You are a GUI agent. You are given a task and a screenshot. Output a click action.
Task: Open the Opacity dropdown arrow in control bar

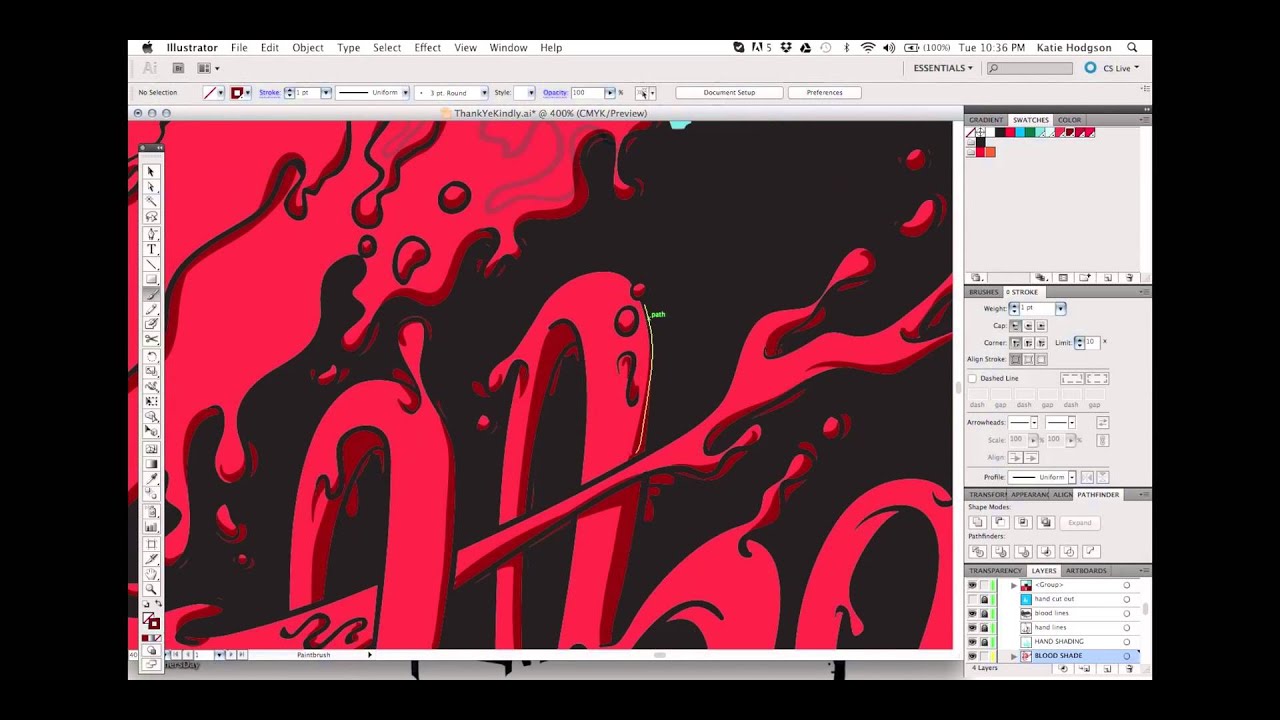[609, 92]
